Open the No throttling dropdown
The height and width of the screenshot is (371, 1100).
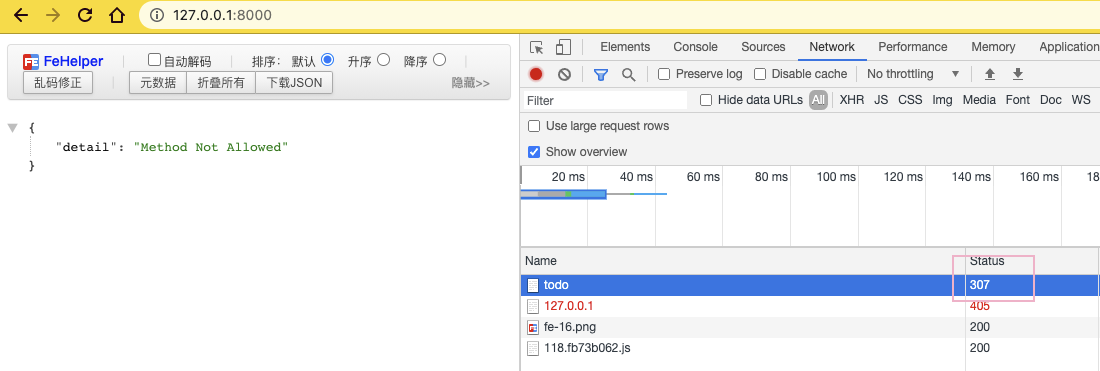pos(913,74)
